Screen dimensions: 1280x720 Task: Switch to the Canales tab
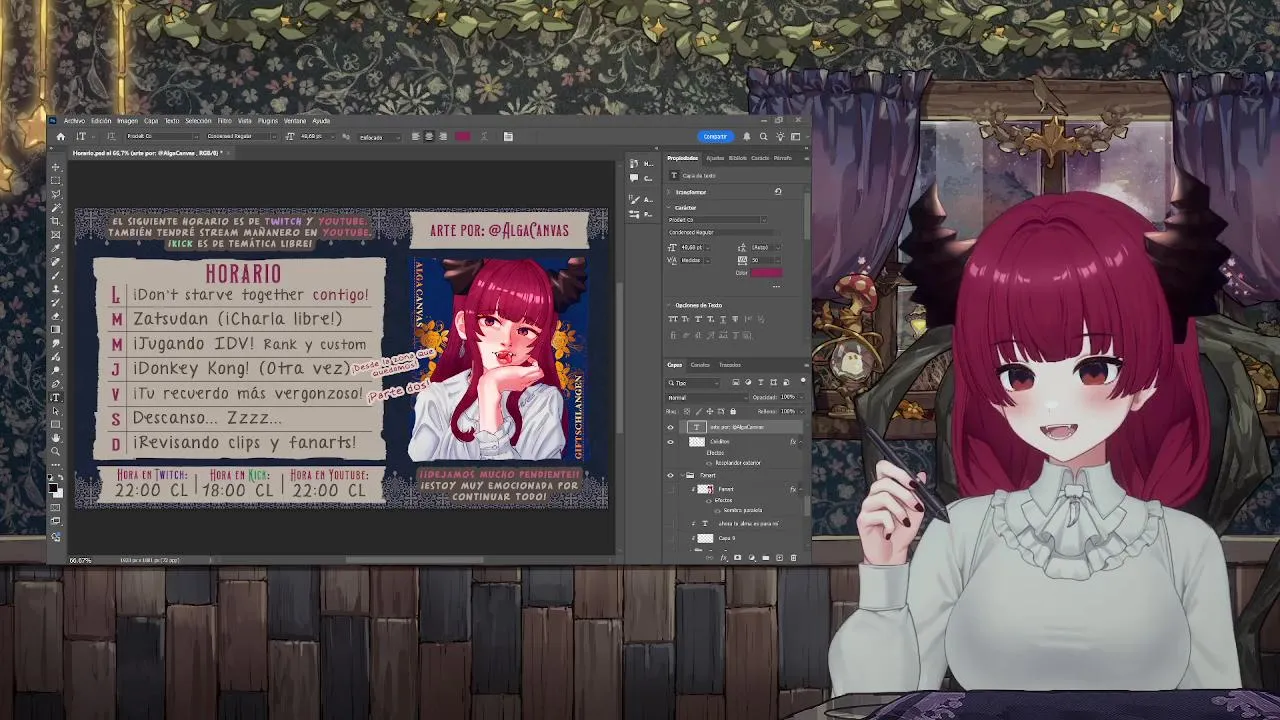[x=700, y=365]
